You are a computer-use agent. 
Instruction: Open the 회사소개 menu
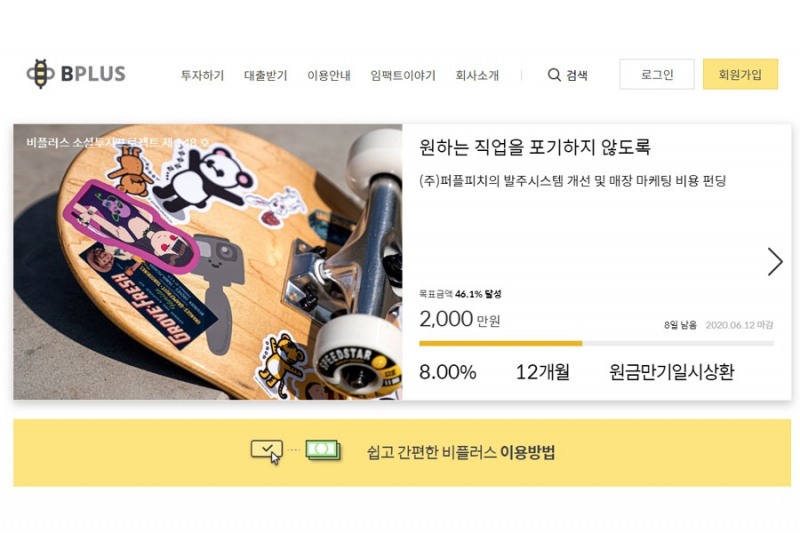point(477,75)
